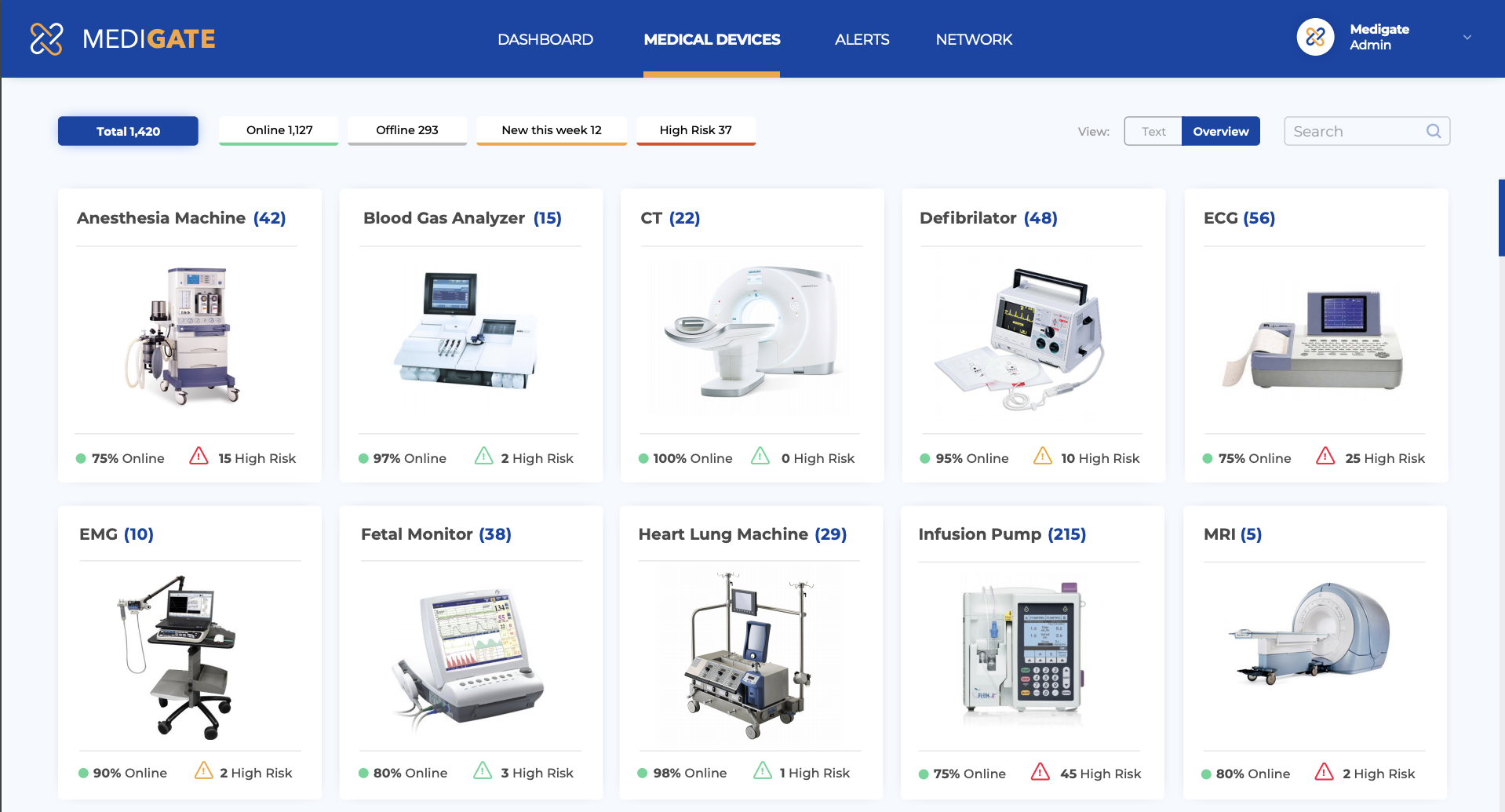Image resolution: width=1505 pixels, height=812 pixels.
Task: Click the Heart Lung Machine warning icon
Action: coord(763,770)
